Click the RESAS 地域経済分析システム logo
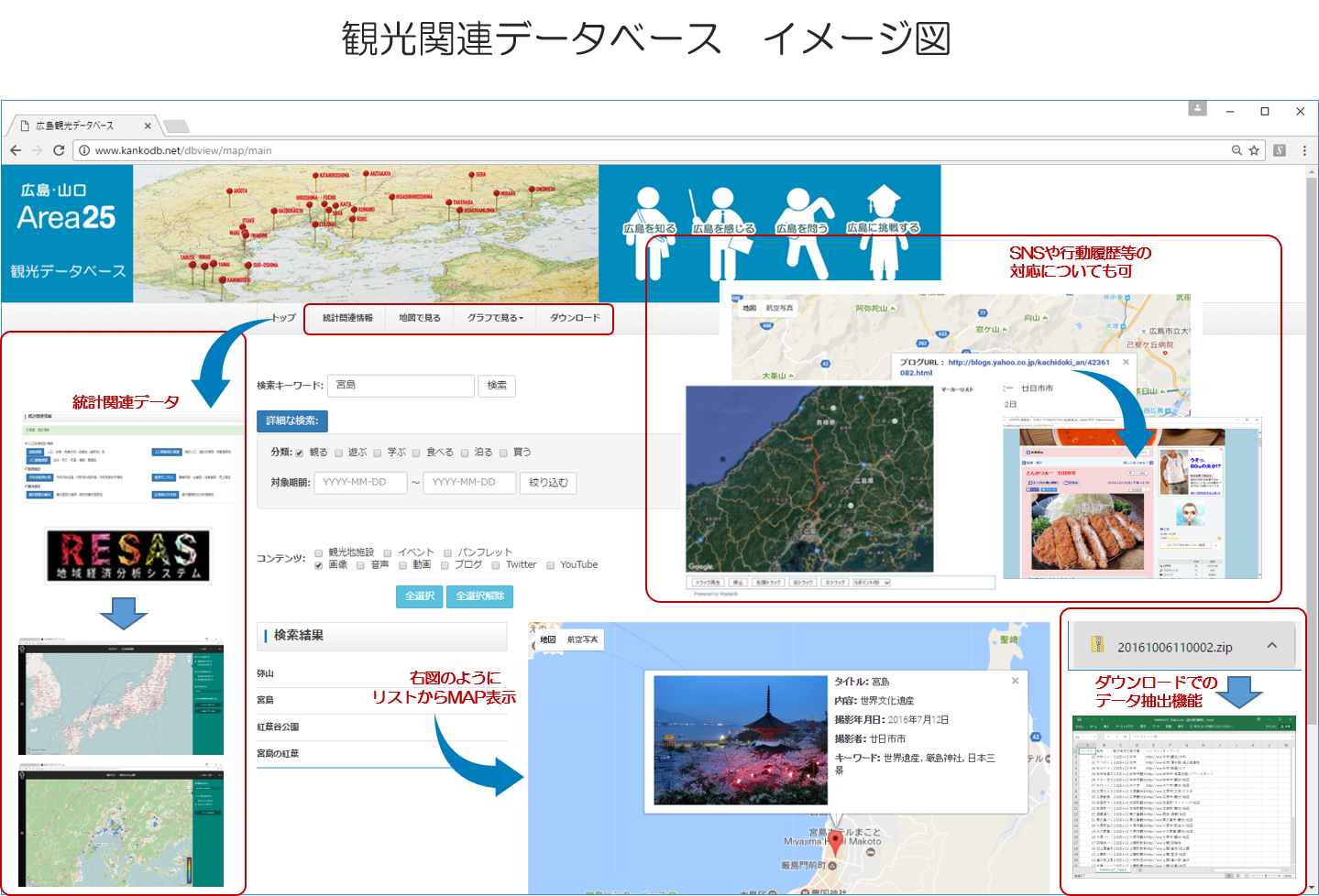 [128, 554]
